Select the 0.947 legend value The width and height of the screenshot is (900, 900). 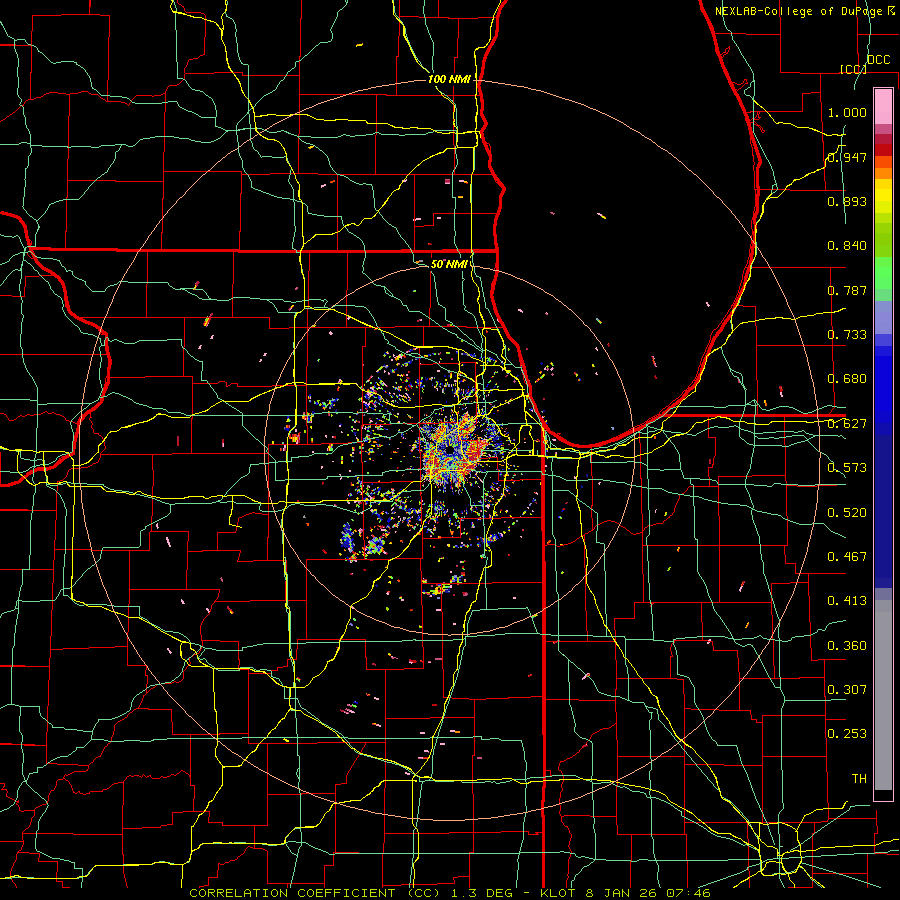point(847,157)
